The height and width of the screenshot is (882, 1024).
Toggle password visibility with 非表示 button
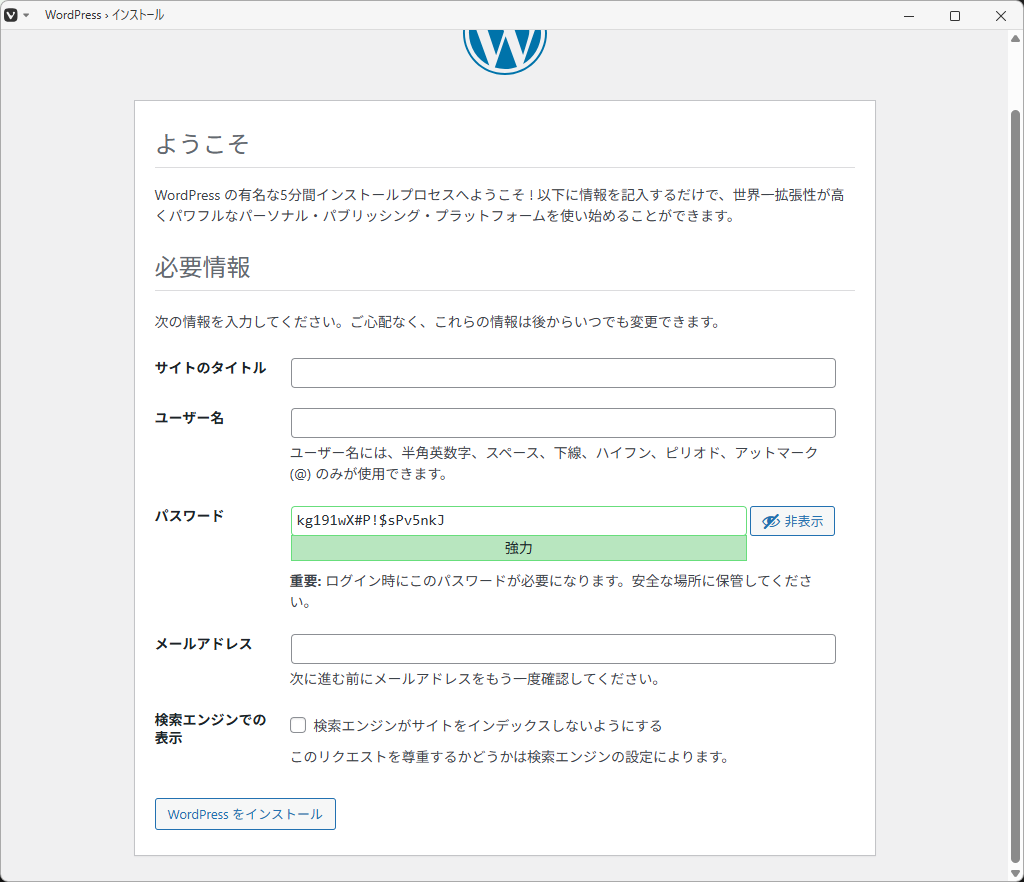click(792, 521)
